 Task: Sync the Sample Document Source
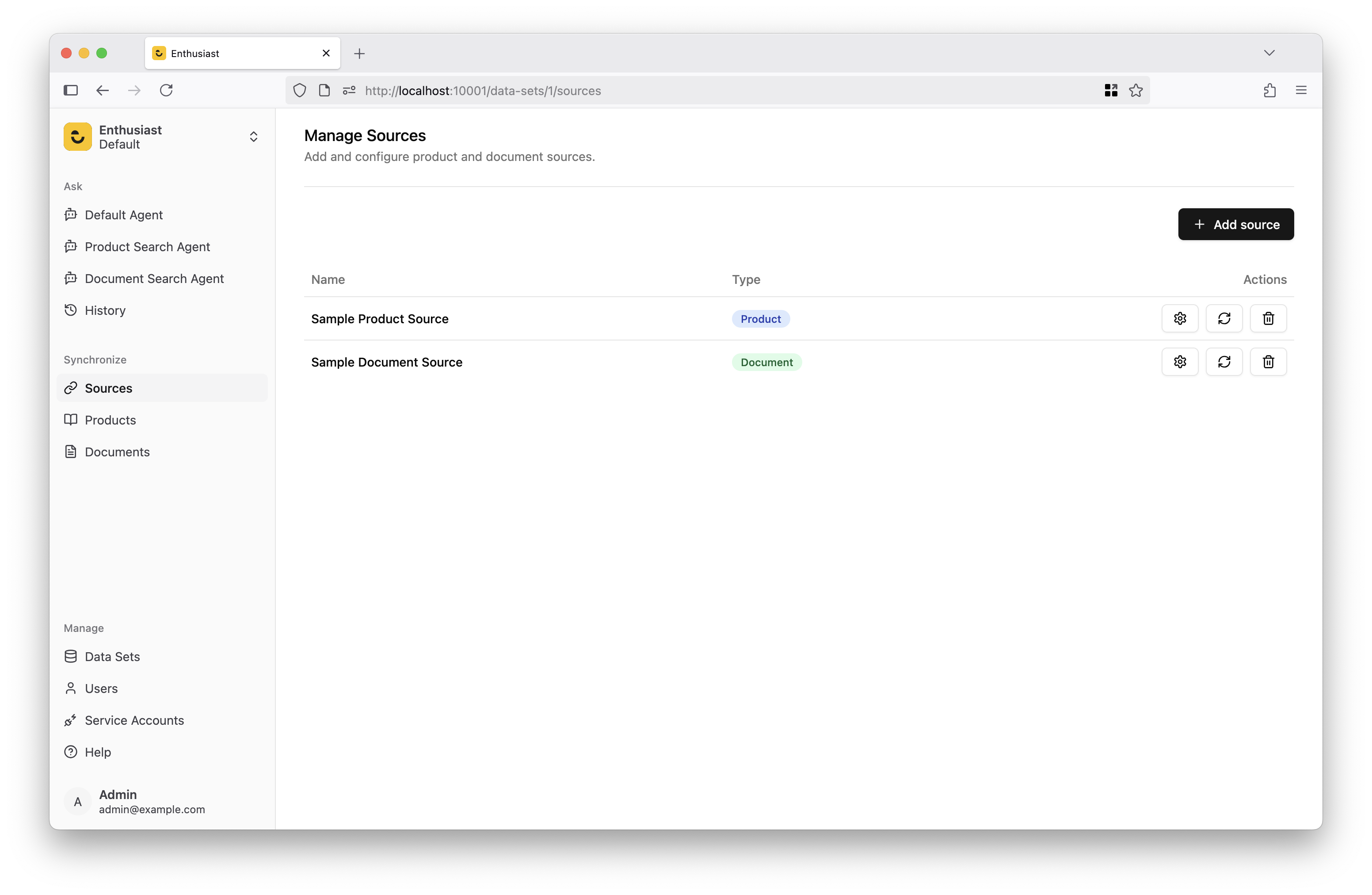[1224, 362]
